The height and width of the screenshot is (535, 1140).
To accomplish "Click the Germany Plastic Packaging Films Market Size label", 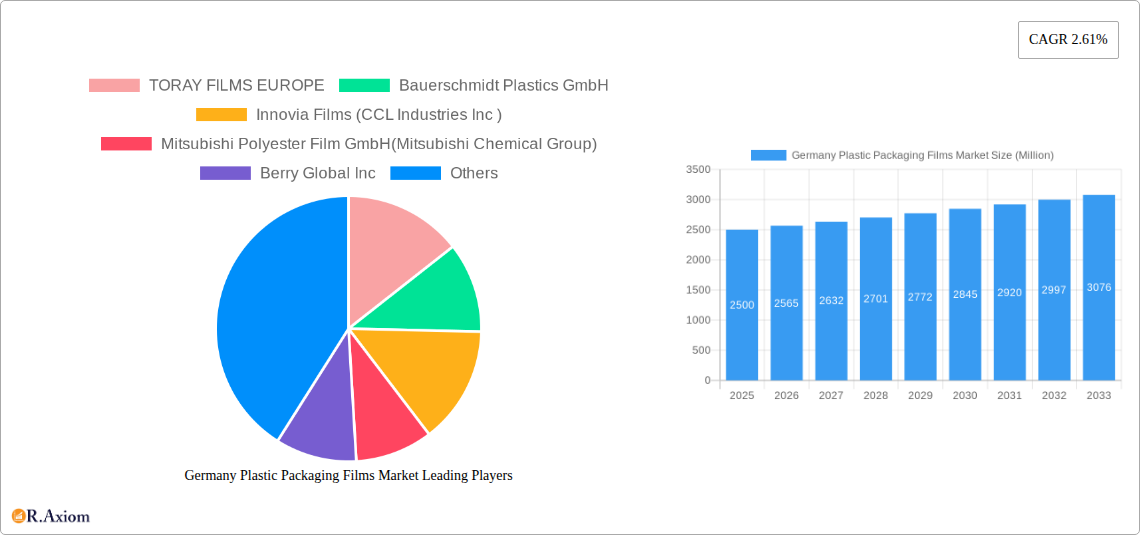I will tap(923, 156).
